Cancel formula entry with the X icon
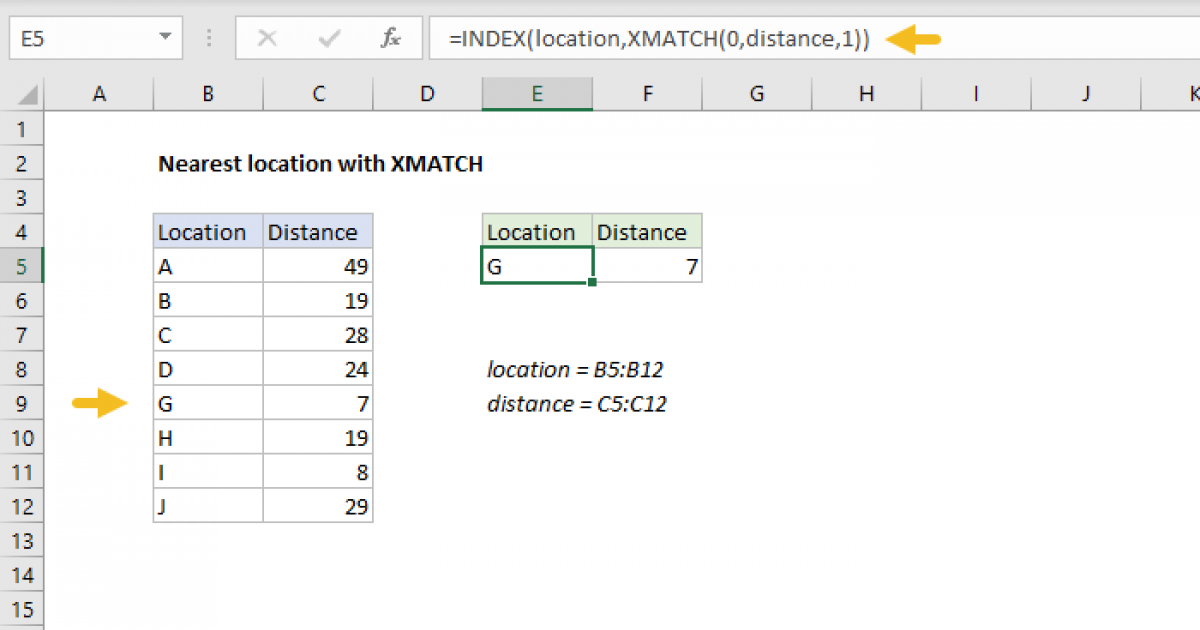 [x=268, y=38]
